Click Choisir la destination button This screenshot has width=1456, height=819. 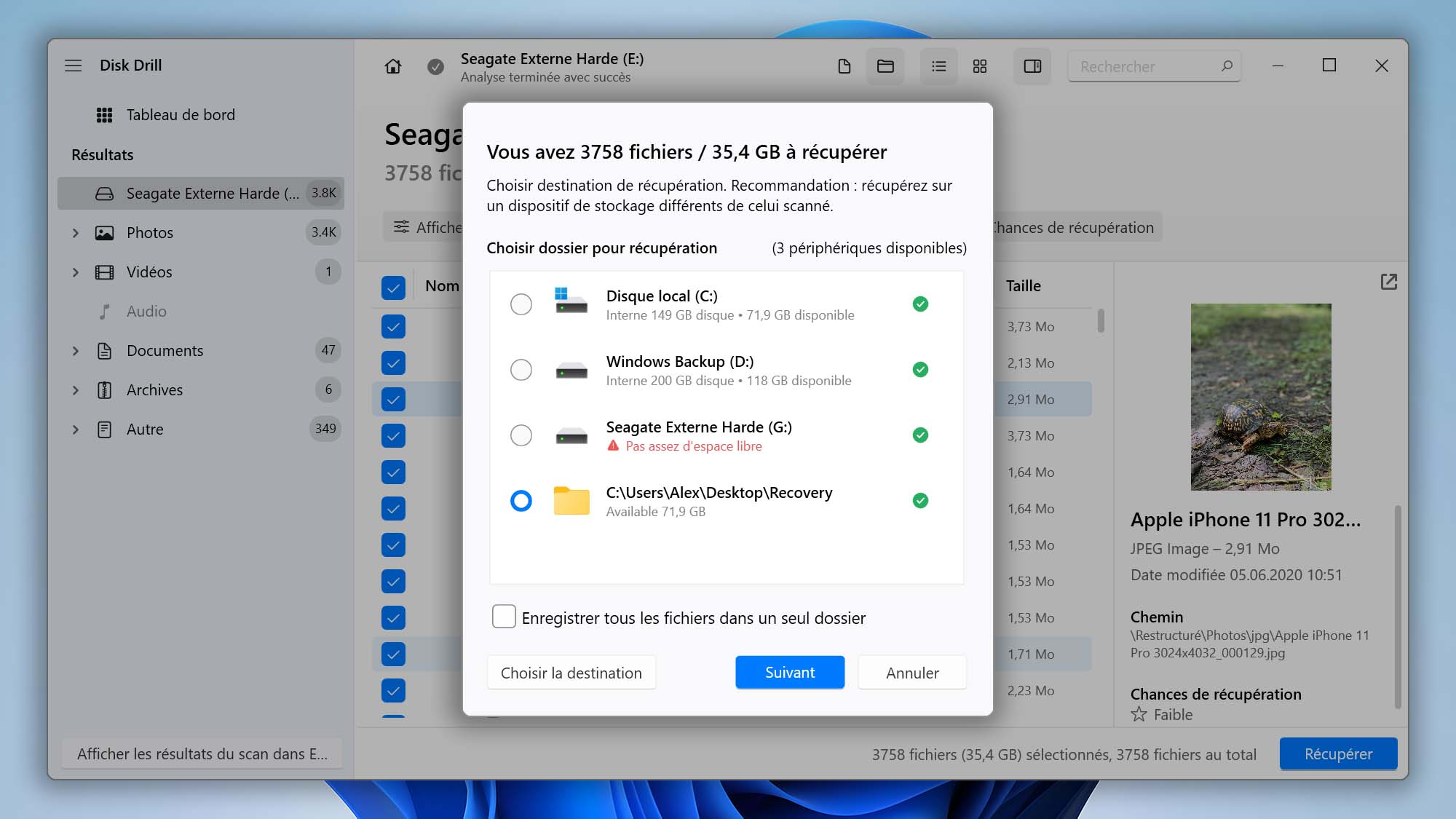click(x=571, y=673)
